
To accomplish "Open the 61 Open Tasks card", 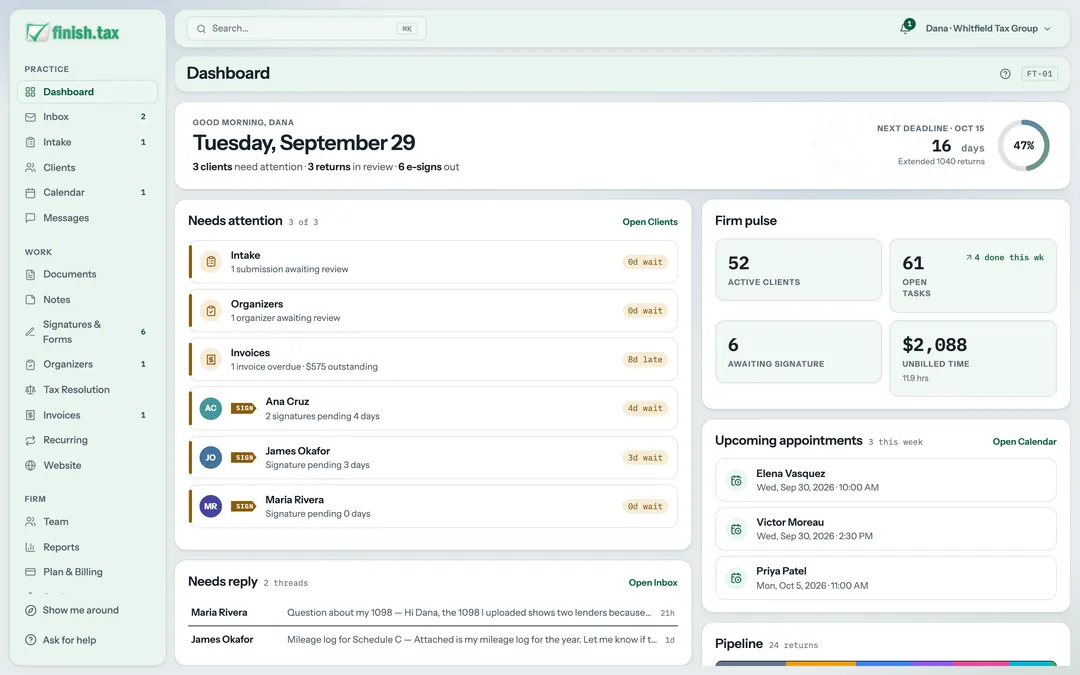I will tap(973, 276).
